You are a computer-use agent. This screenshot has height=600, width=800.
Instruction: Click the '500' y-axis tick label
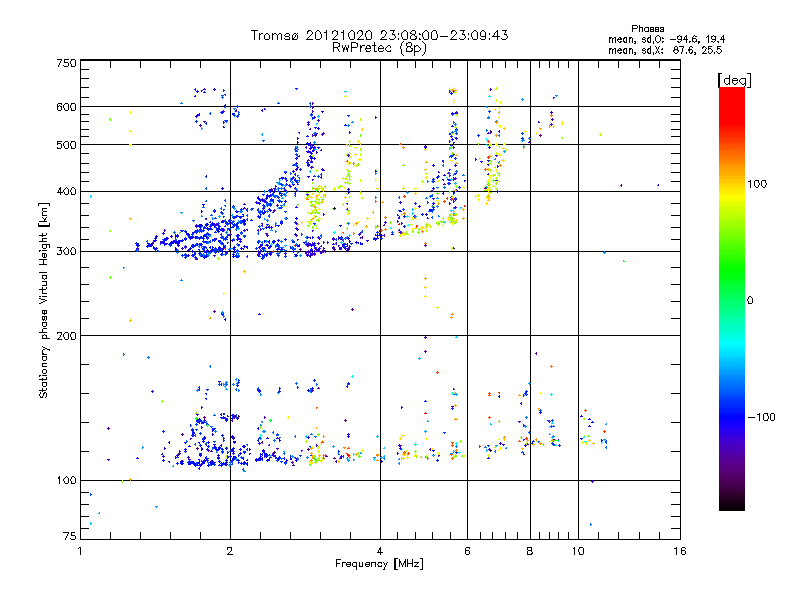[x=67, y=145]
